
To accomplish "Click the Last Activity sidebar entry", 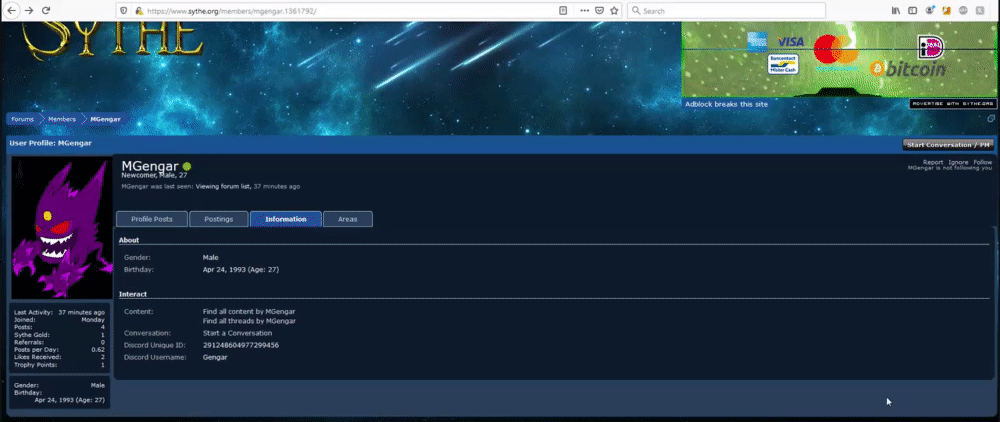I will 59,312.
